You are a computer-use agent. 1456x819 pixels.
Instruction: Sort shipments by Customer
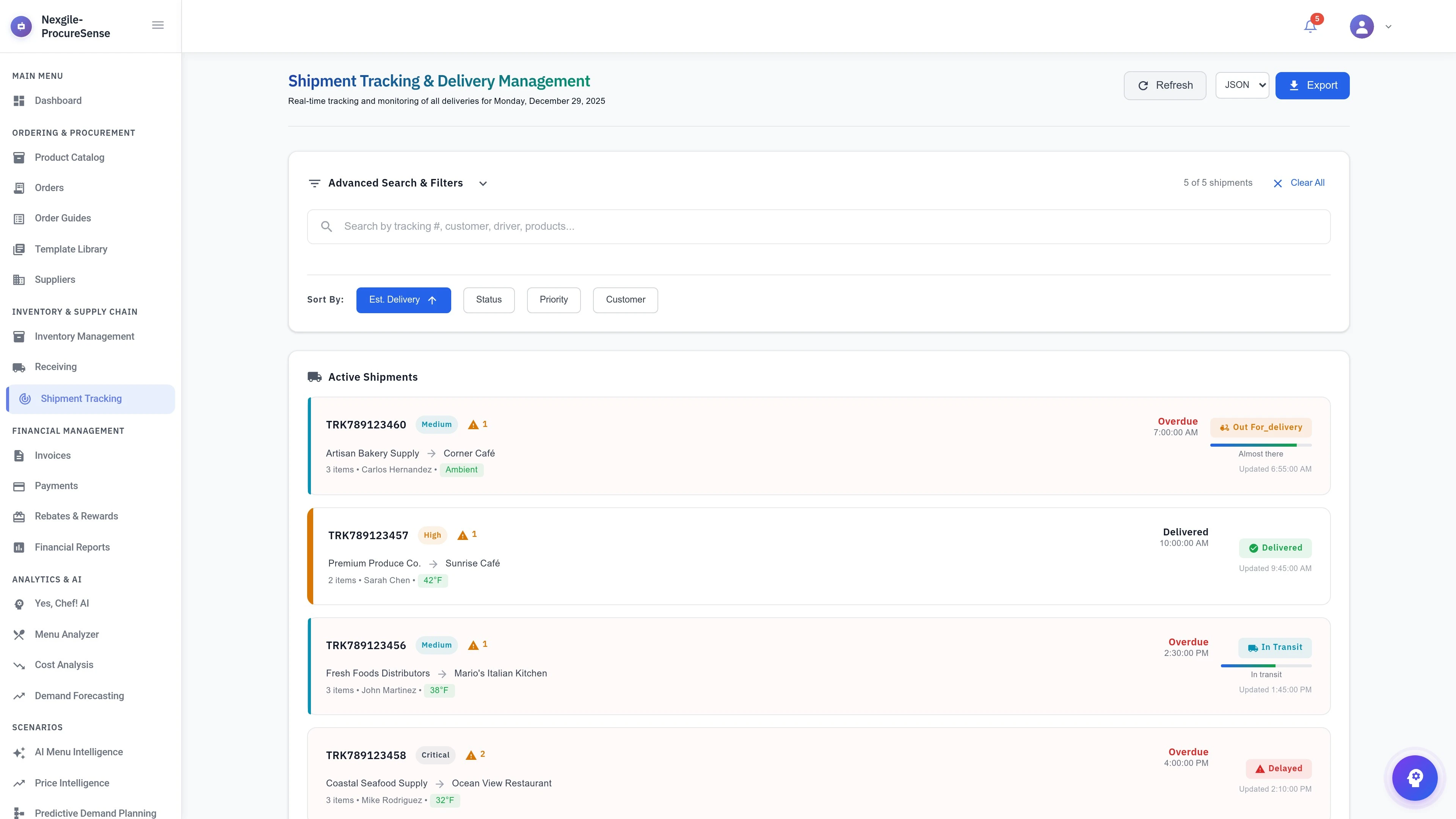[x=625, y=300]
